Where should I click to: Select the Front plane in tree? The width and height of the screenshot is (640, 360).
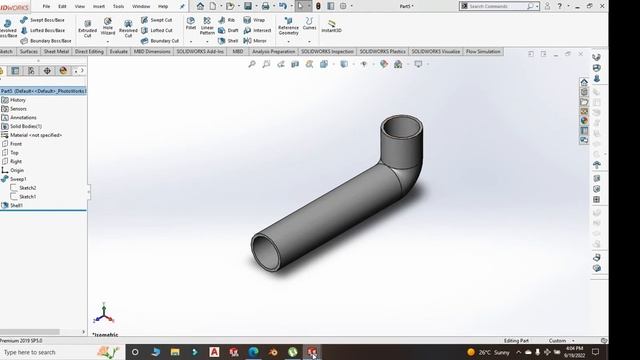point(16,144)
